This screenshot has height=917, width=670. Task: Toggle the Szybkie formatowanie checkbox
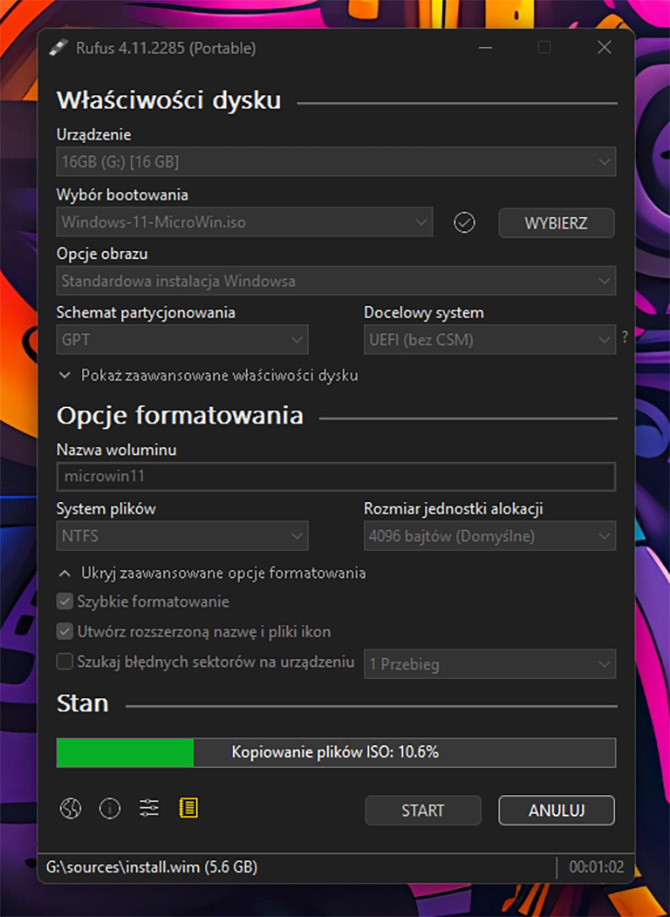tap(64, 601)
